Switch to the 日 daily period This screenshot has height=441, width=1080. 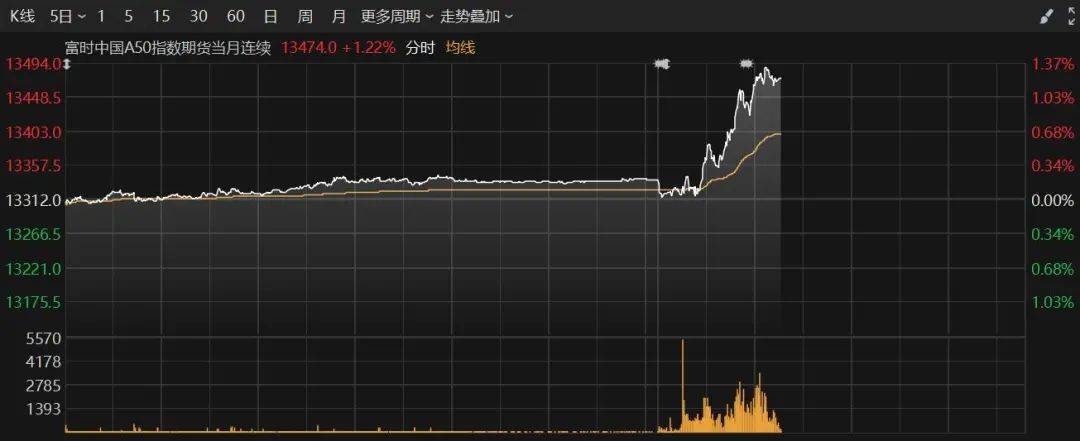[270, 16]
